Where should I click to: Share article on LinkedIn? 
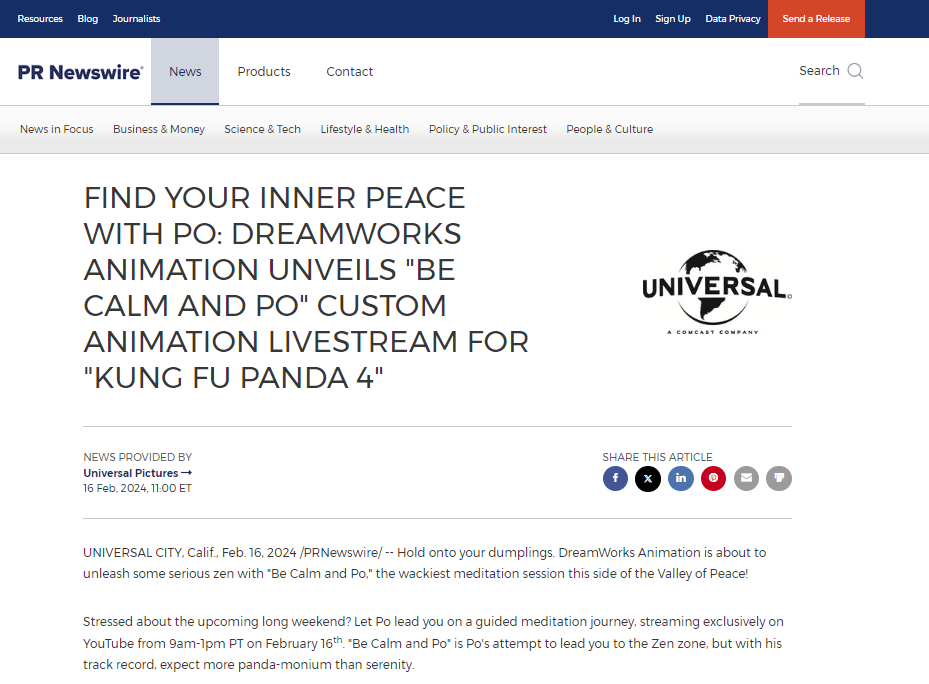point(680,478)
